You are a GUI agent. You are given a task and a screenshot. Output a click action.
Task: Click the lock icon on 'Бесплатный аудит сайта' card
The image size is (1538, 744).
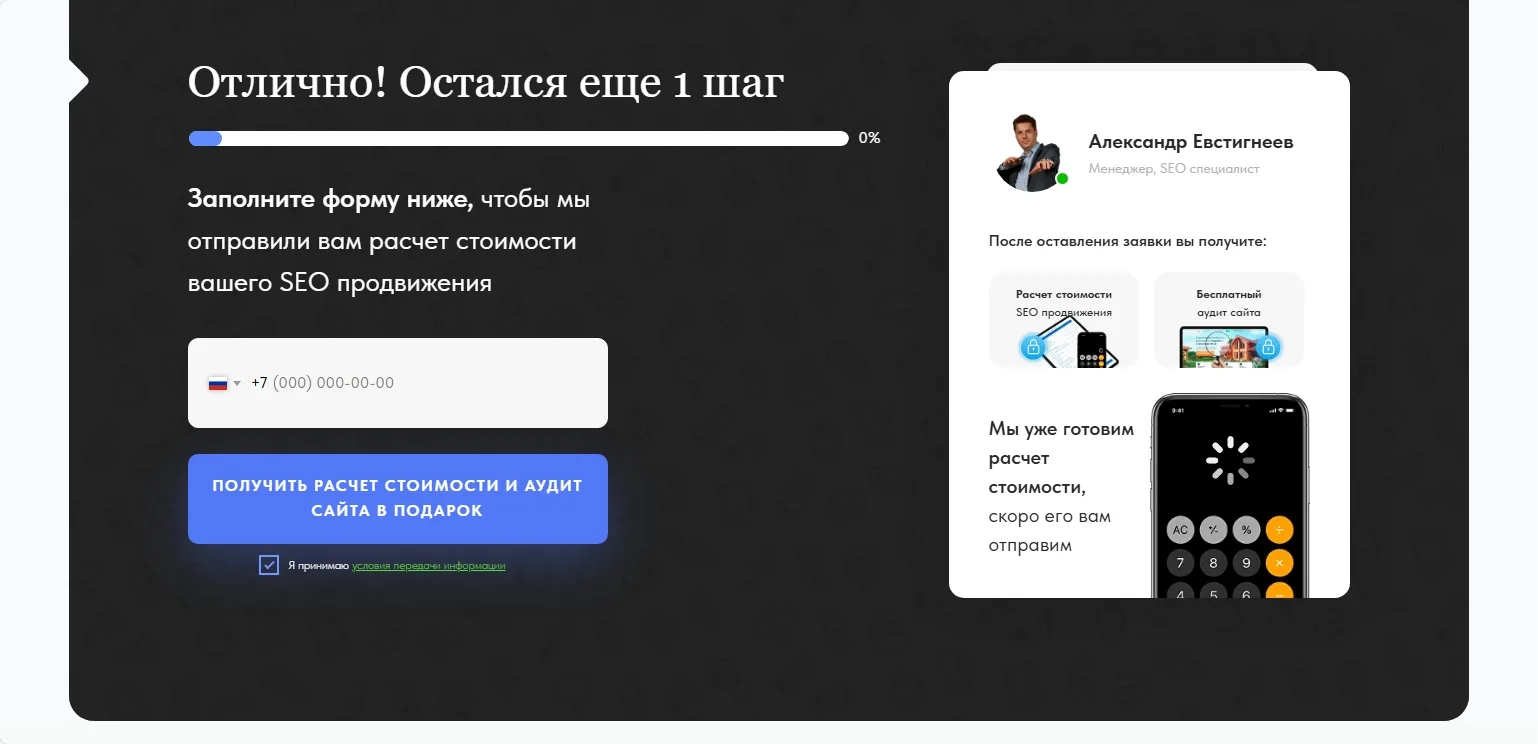pos(1268,348)
